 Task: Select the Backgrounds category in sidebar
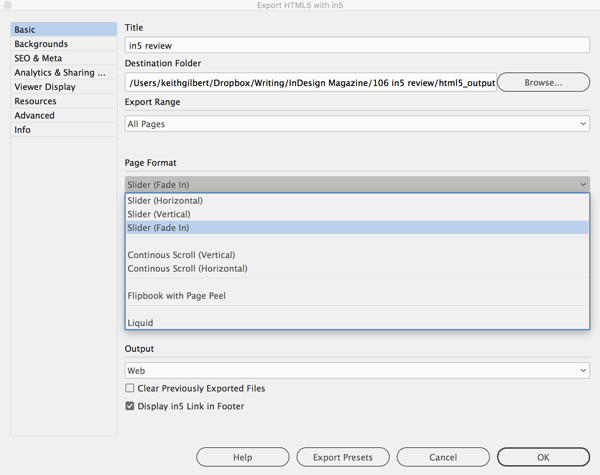(64, 44)
